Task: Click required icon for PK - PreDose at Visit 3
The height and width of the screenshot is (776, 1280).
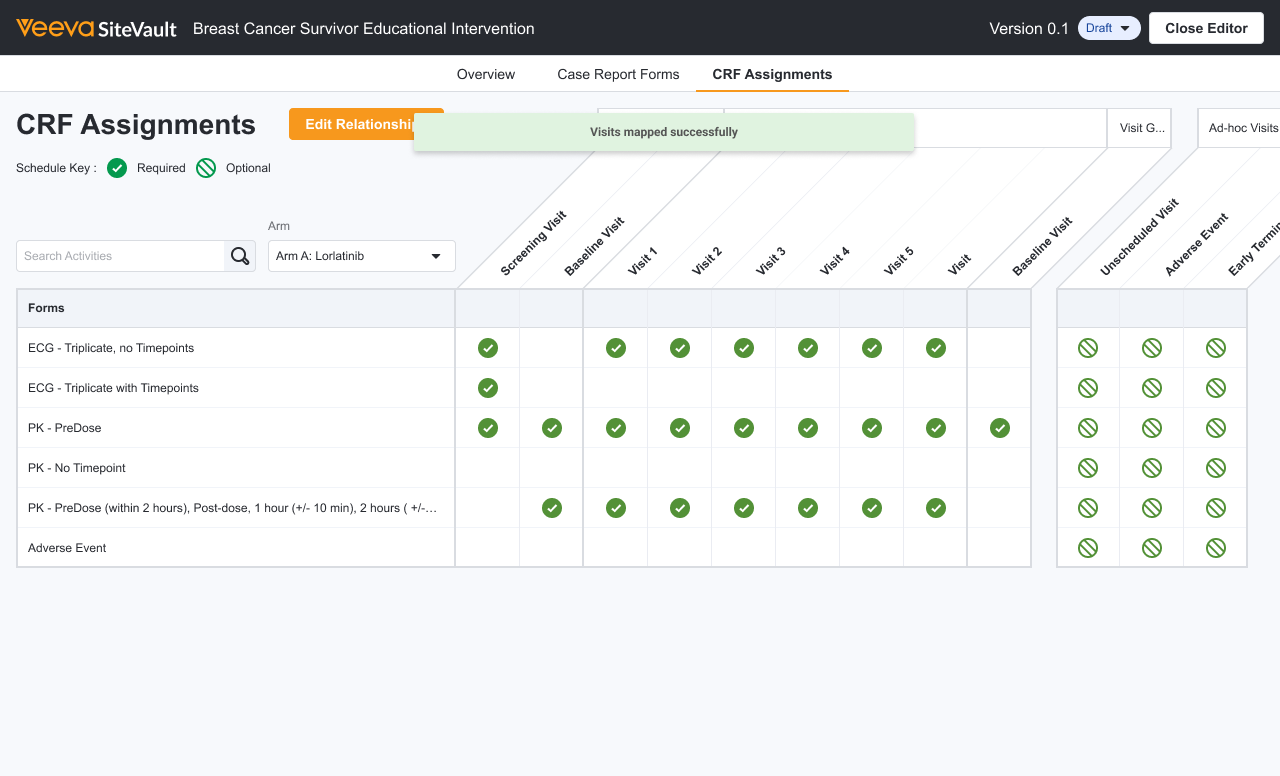Action: click(744, 428)
